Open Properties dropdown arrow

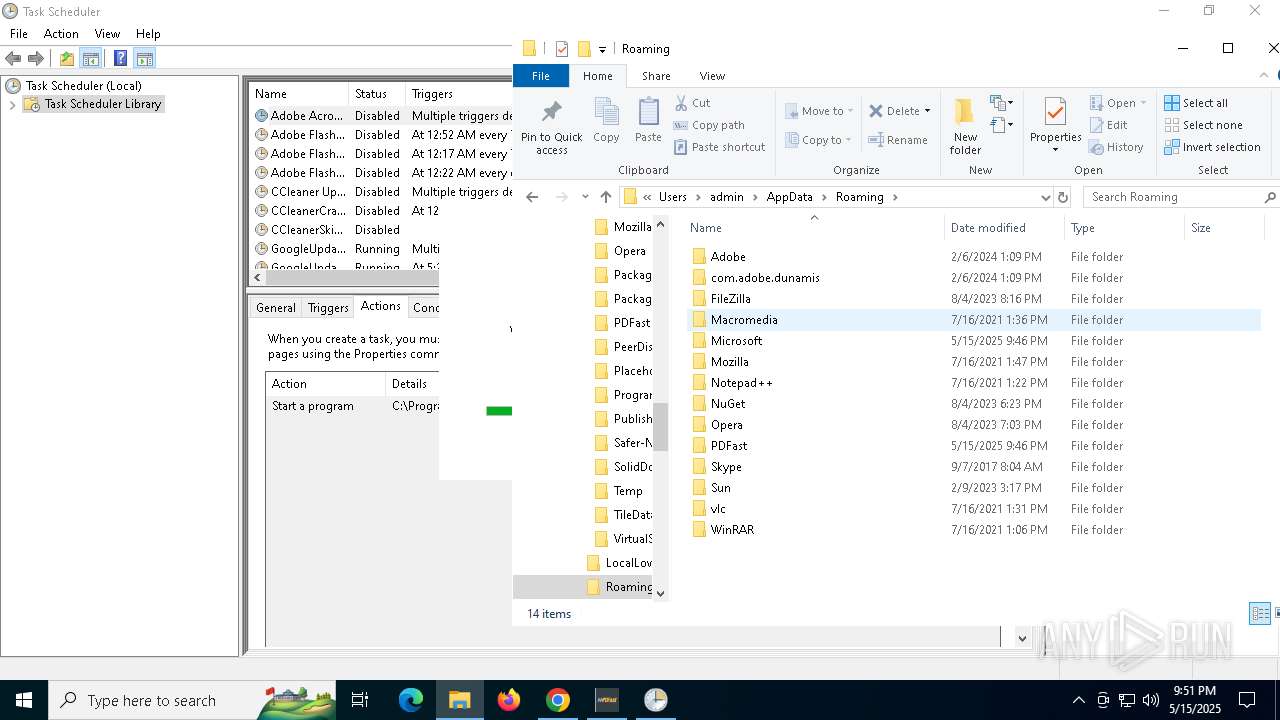[1055, 150]
